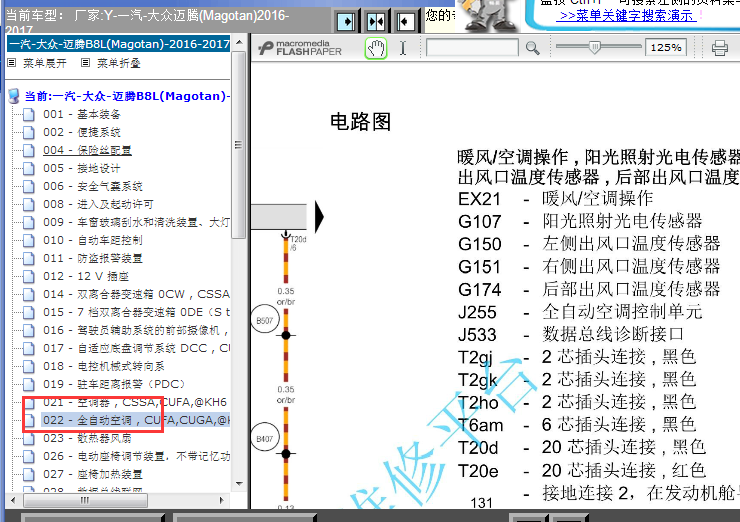
Task: Click the search magnifier icon
Action: point(533,48)
